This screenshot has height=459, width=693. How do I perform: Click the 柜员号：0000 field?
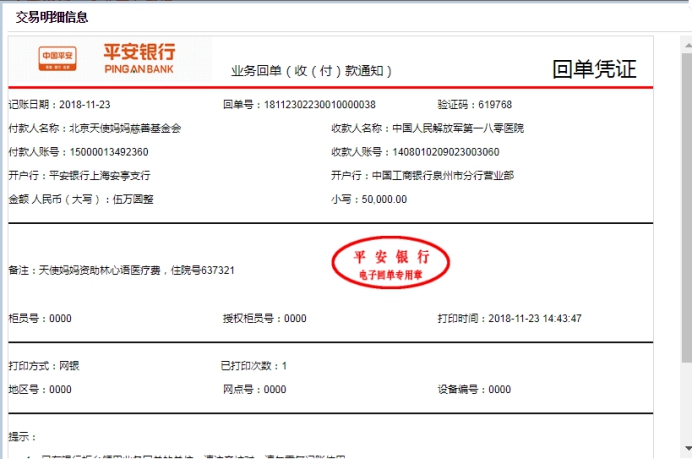pos(40,319)
